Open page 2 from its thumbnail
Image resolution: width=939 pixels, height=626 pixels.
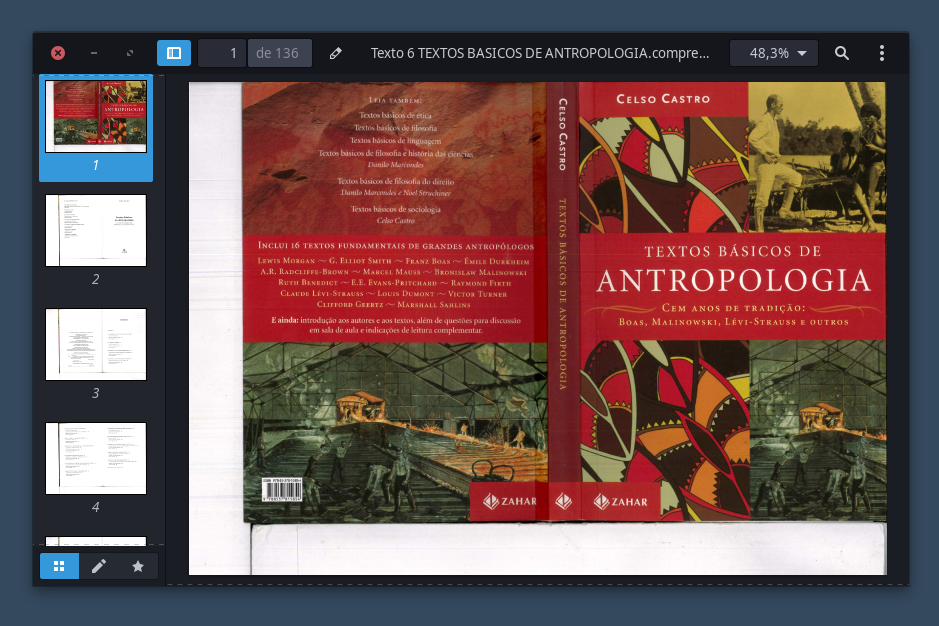pyautogui.click(x=95, y=230)
